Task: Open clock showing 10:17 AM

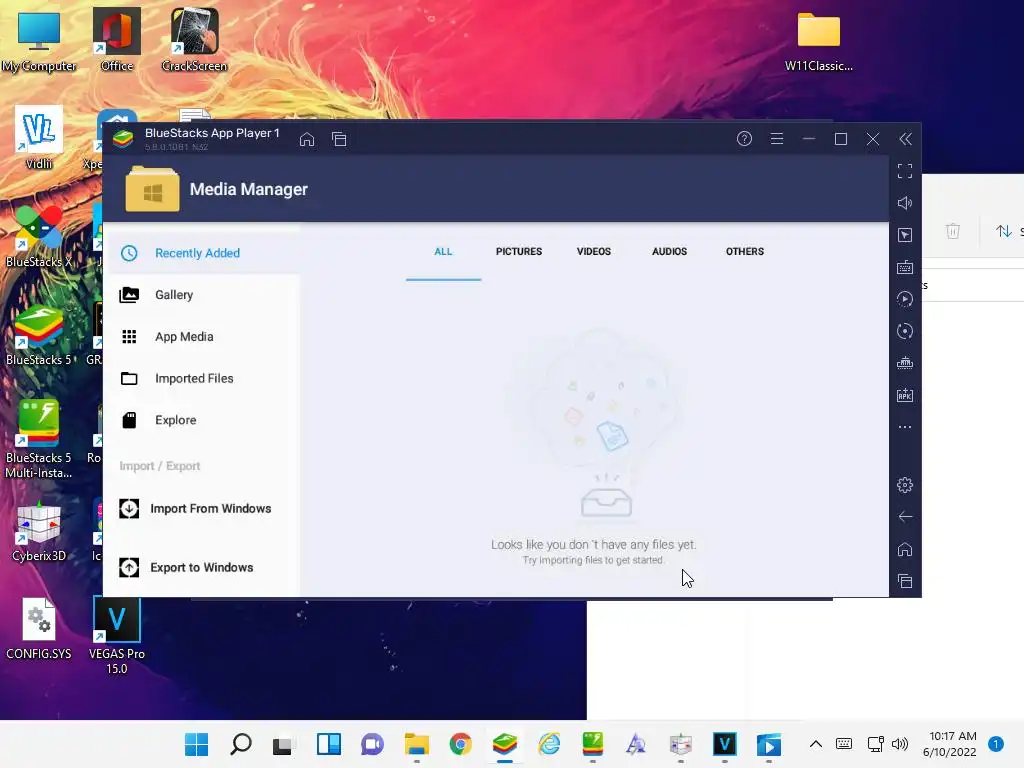Action: pyautogui.click(x=950, y=744)
